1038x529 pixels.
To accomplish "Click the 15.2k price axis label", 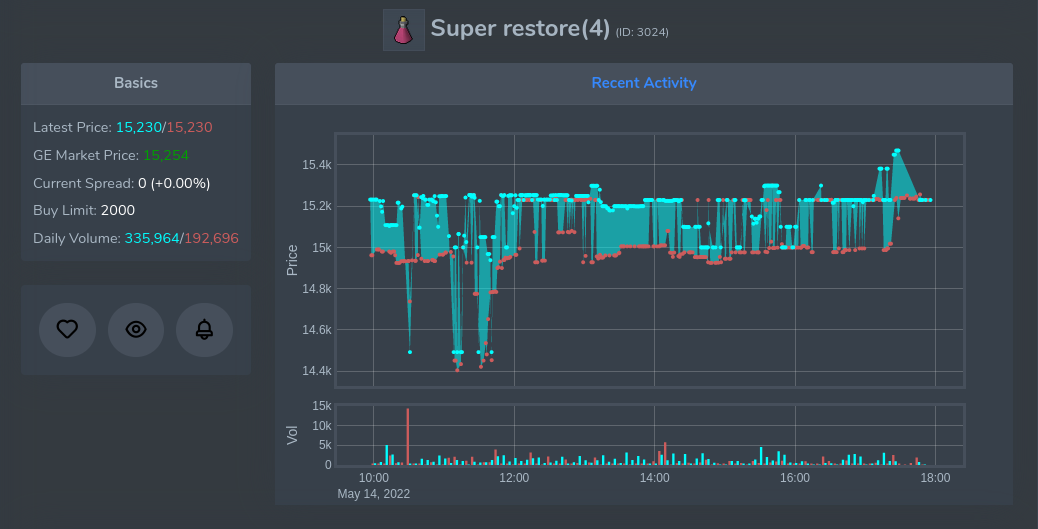I will (317, 206).
